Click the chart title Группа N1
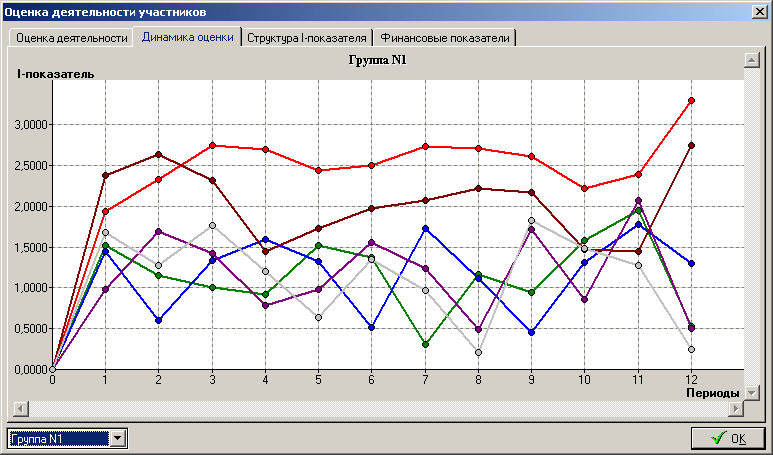Viewport: 773px width, 455px height. click(378, 60)
